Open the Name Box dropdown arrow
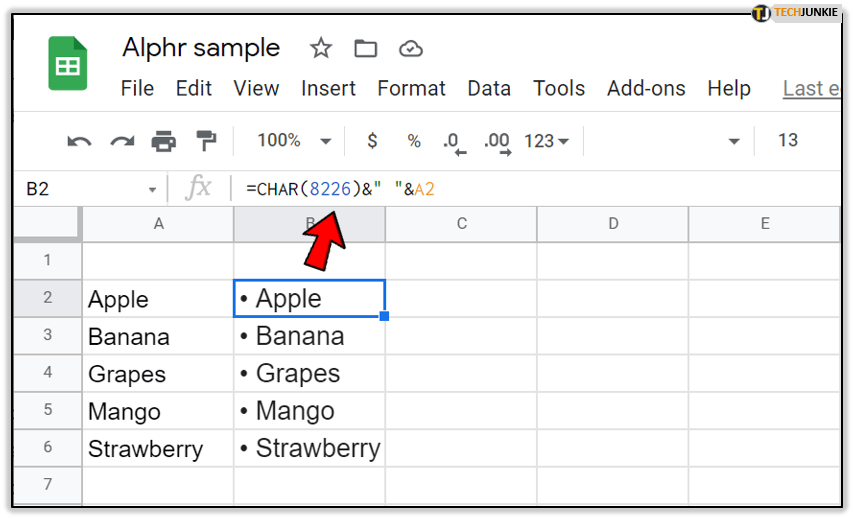 (152, 189)
